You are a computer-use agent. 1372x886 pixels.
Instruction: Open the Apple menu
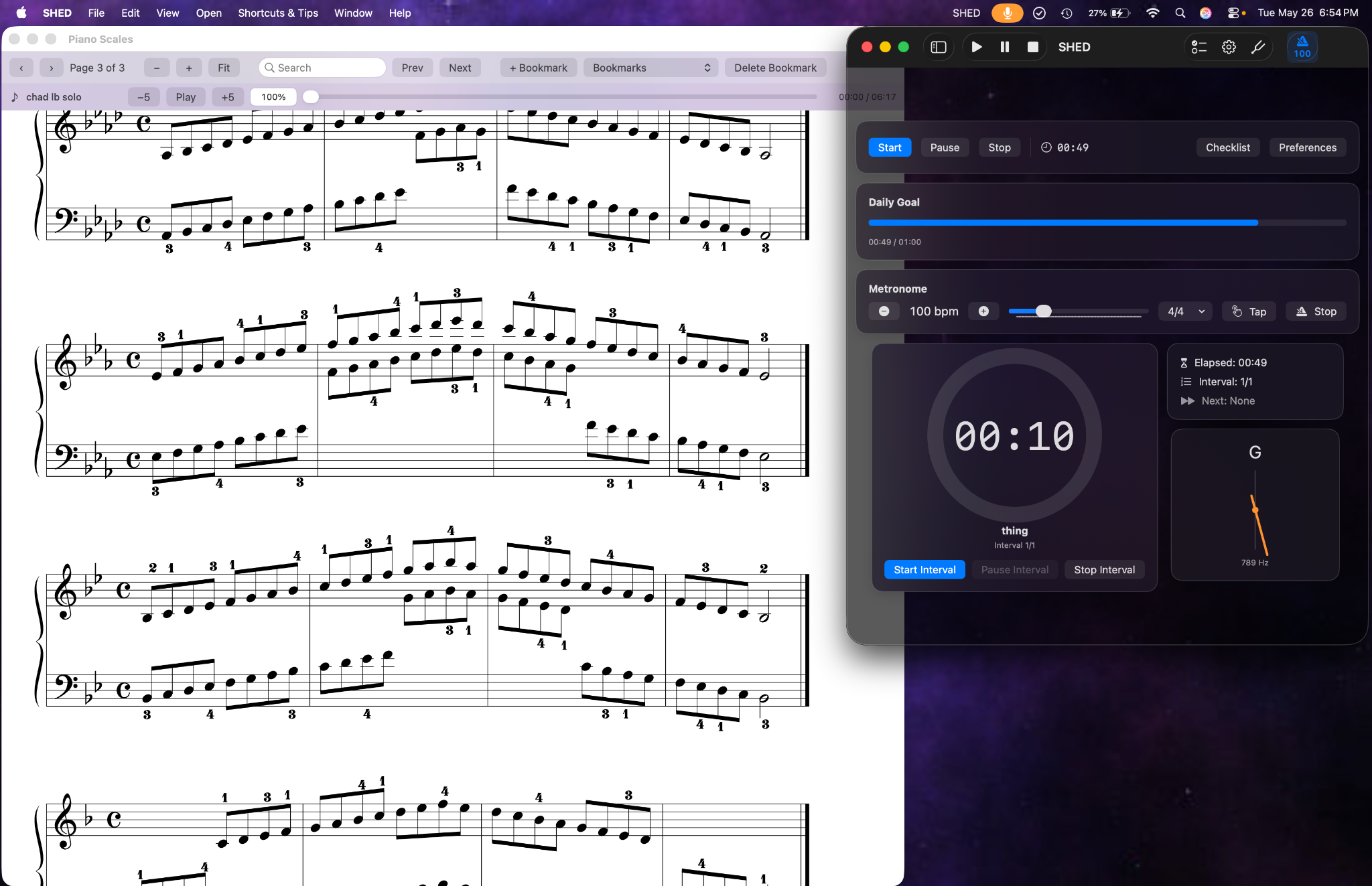point(21,13)
